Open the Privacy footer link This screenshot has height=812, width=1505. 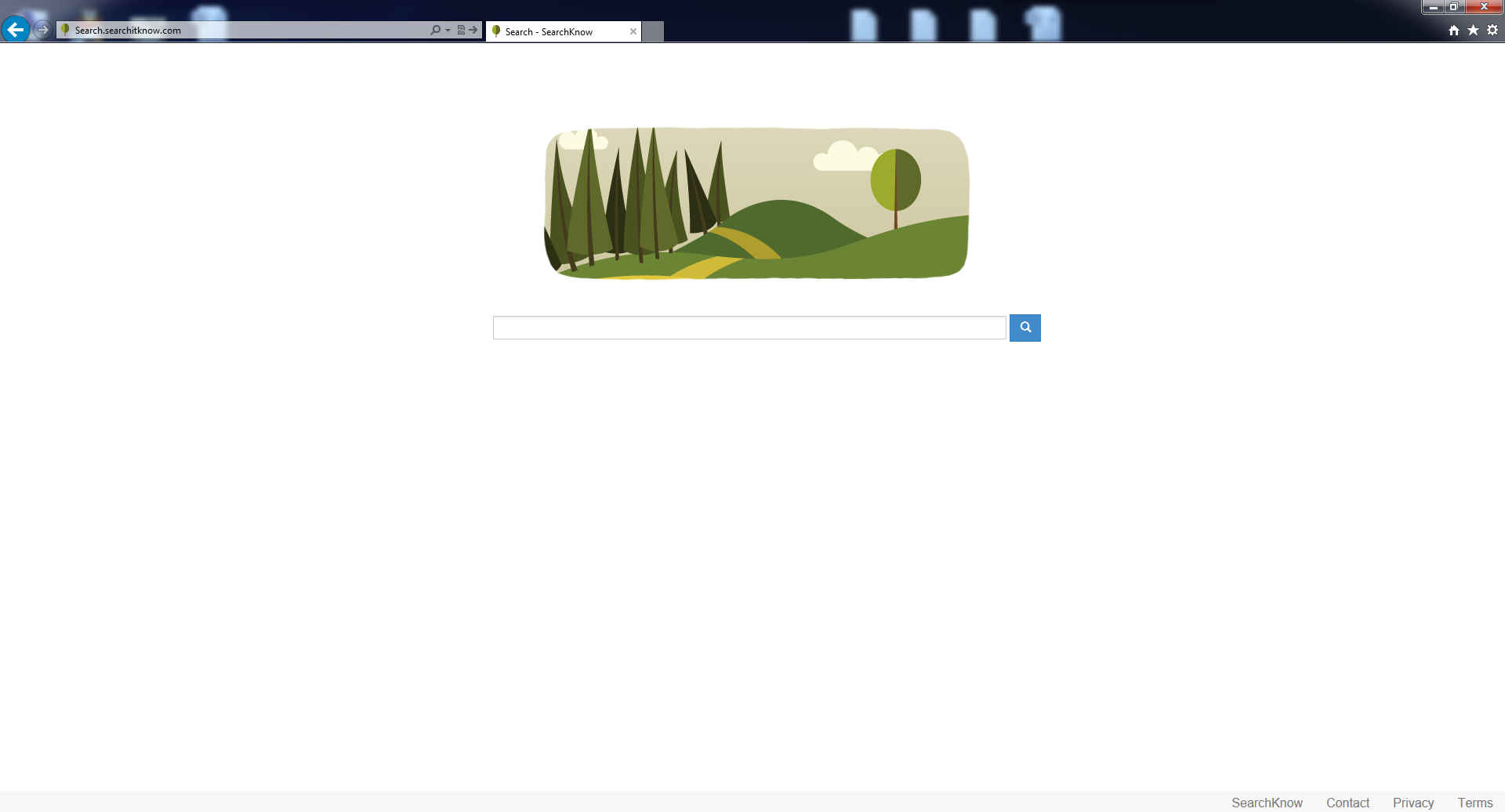pos(1413,803)
